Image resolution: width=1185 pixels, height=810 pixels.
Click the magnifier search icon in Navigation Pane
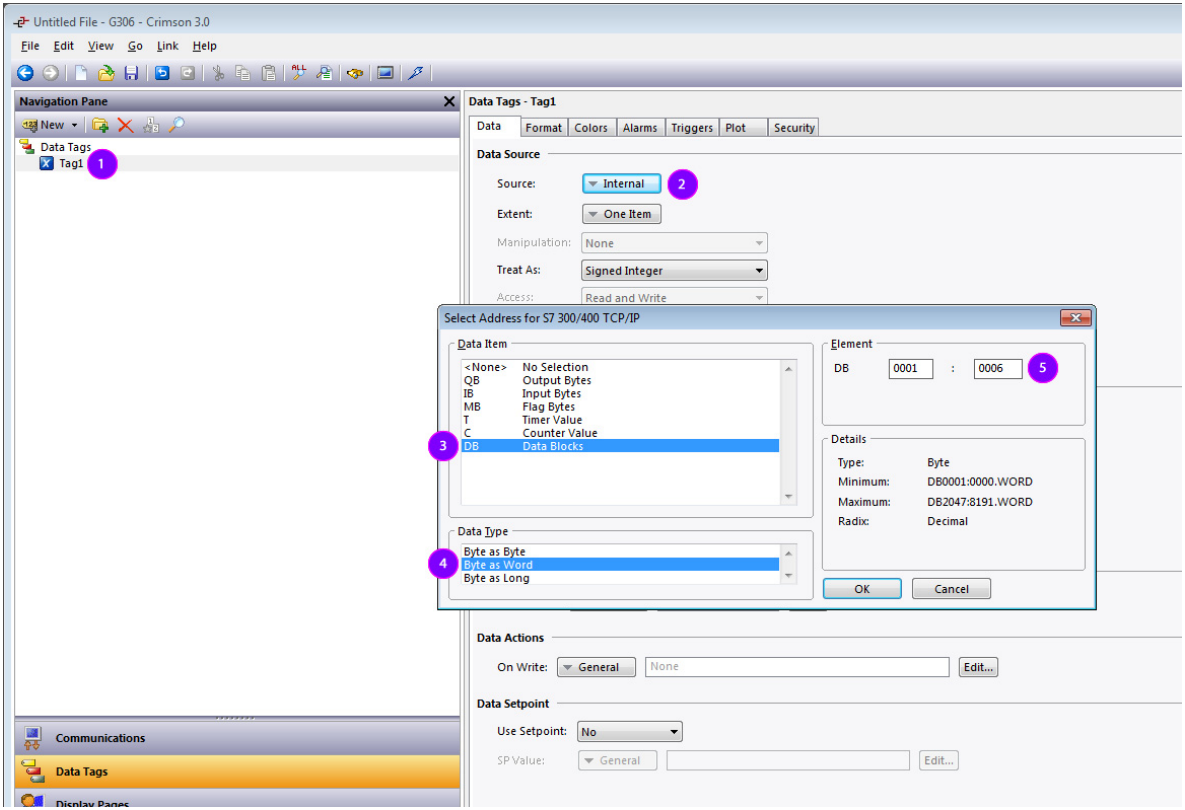(x=176, y=125)
